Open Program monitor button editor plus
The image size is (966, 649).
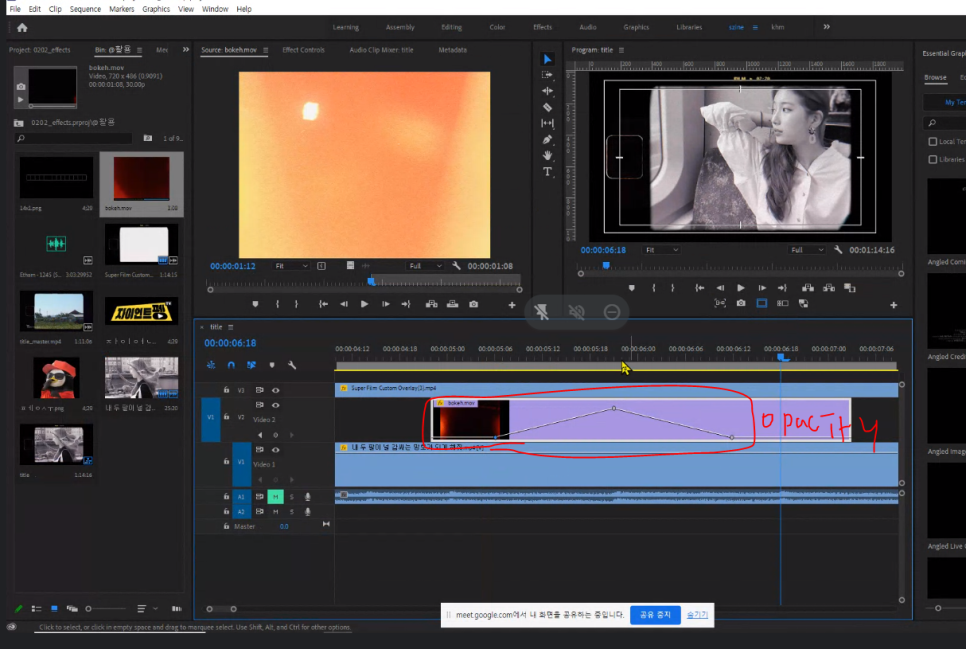click(893, 304)
